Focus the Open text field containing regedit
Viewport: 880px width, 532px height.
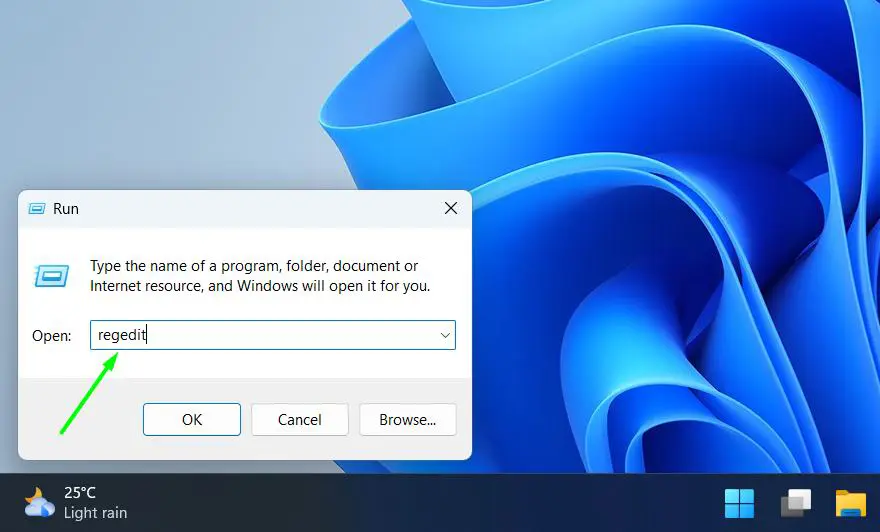click(273, 335)
